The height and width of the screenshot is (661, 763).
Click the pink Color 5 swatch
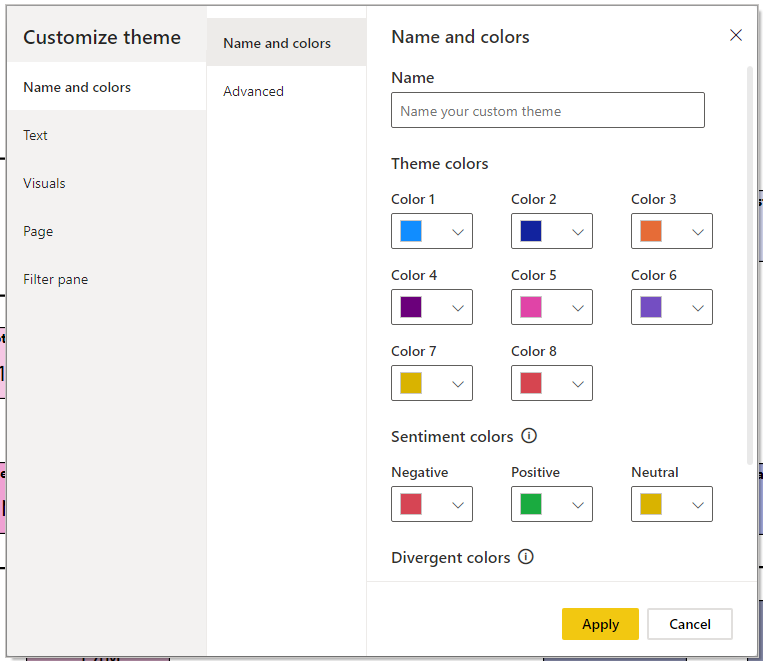pyautogui.click(x=531, y=307)
